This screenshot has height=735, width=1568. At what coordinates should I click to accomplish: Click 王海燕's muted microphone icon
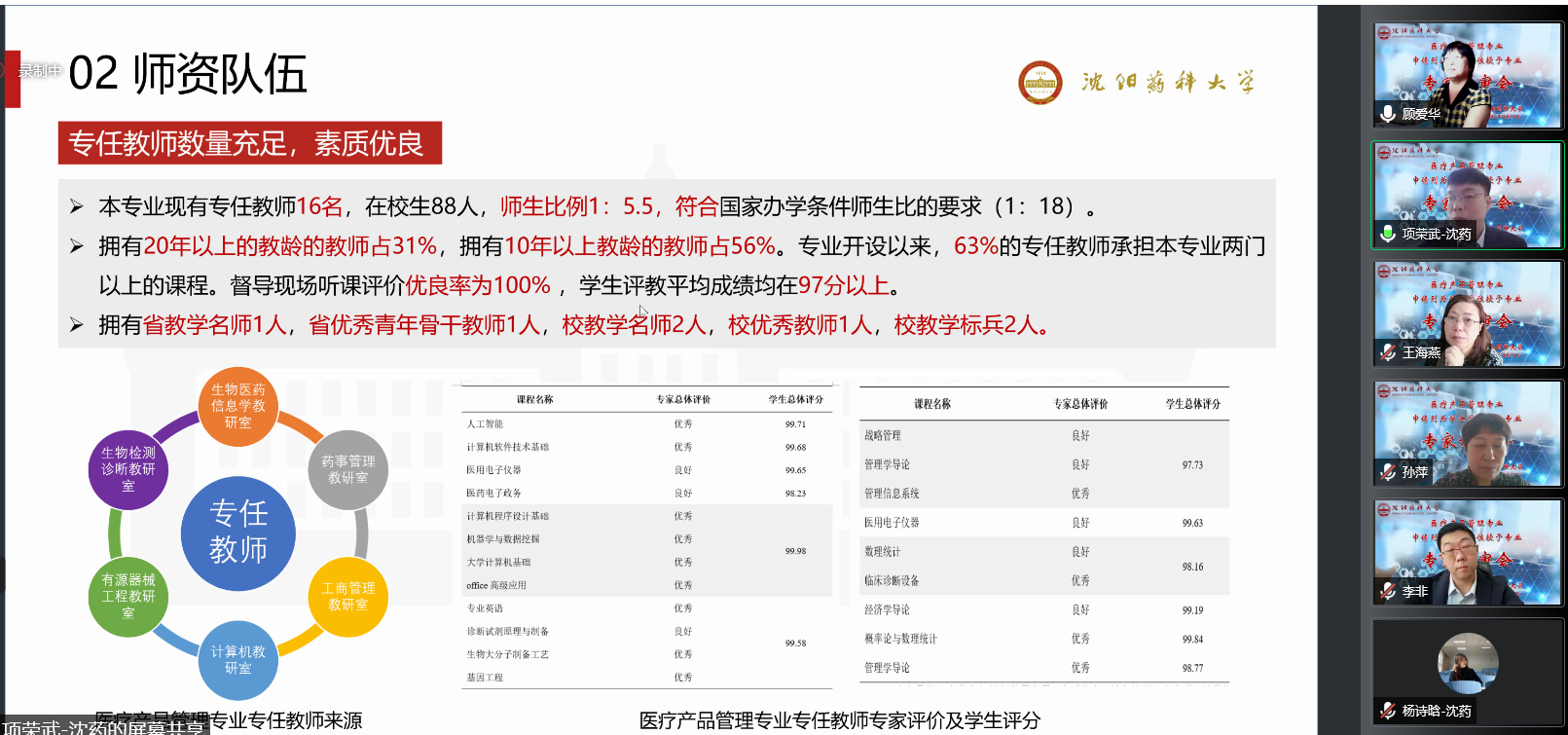click(x=1388, y=352)
